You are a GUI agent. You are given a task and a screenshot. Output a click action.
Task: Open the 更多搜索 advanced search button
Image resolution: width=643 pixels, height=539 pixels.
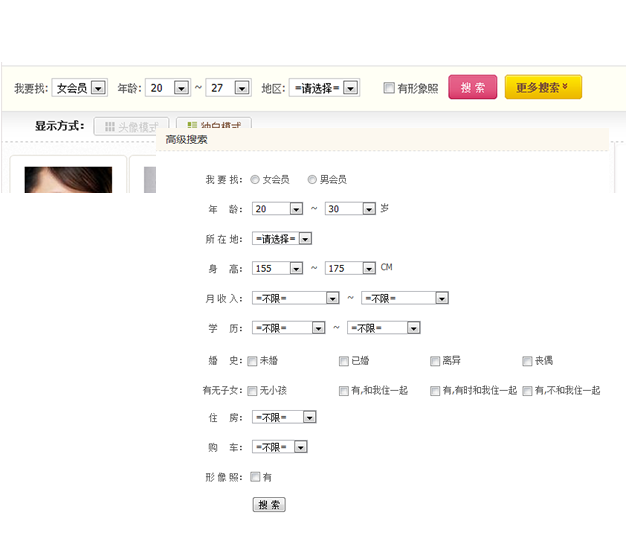point(542,88)
